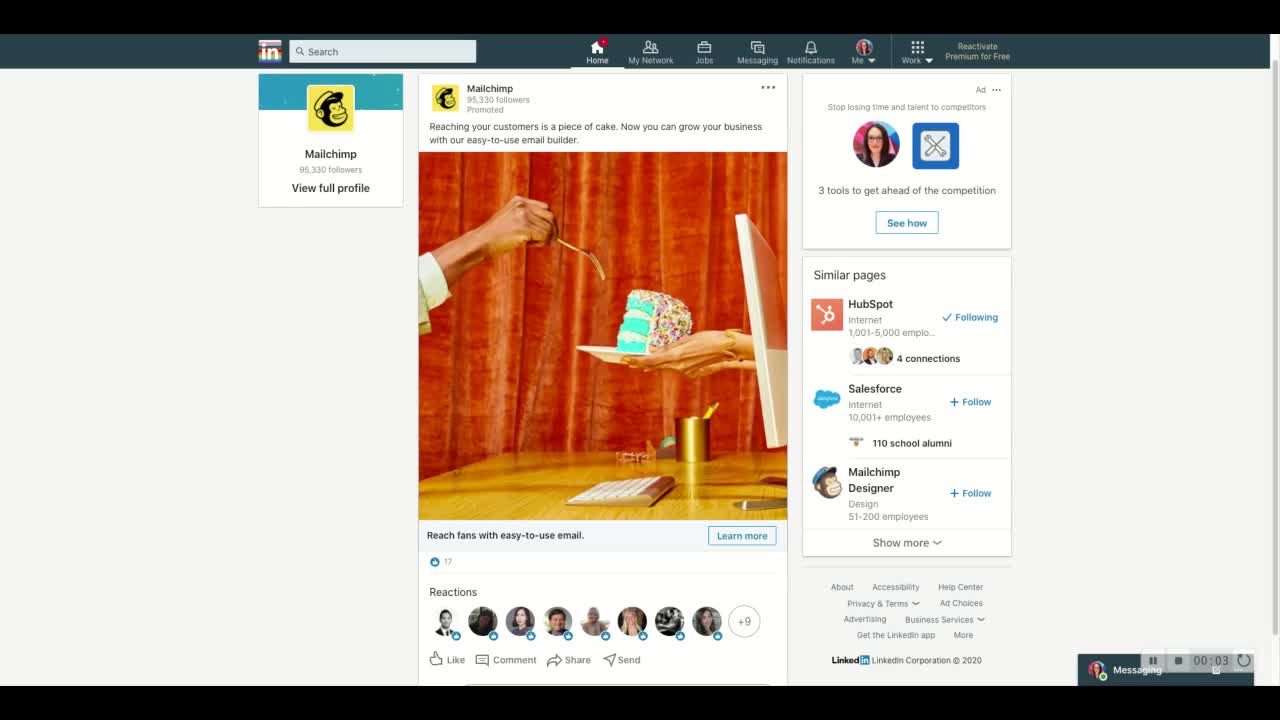The height and width of the screenshot is (720, 1280).
Task: Click the page vertical scrollbar
Action: coord(1274,345)
